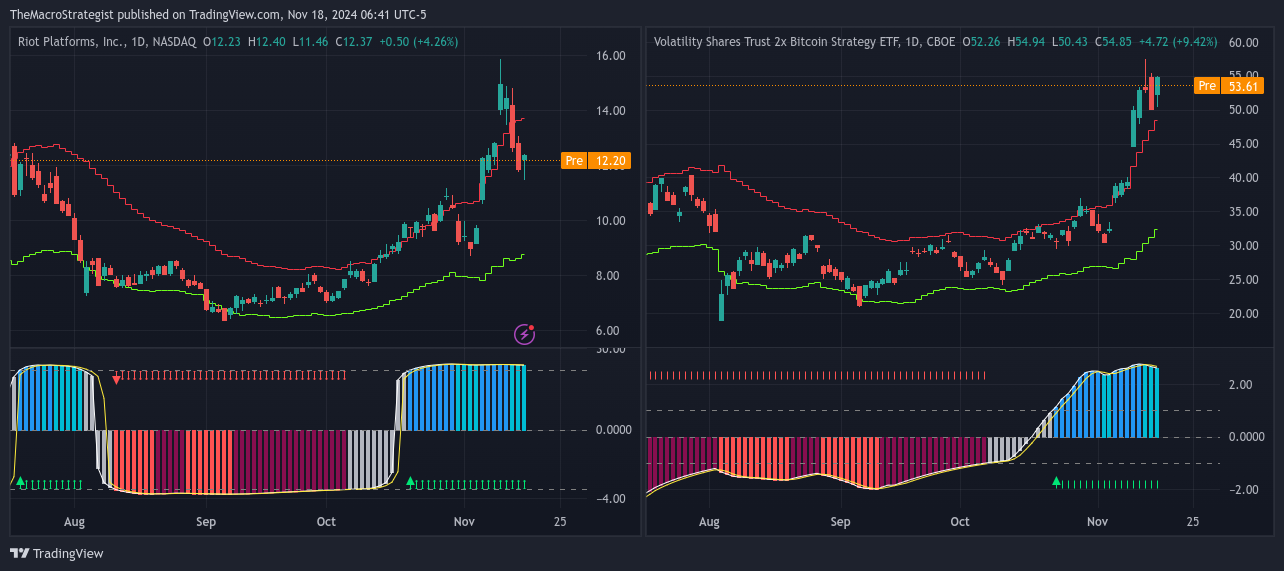1284x571 pixels.
Task: Click the open value O12.23
Action: pyautogui.click(x=221, y=42)
